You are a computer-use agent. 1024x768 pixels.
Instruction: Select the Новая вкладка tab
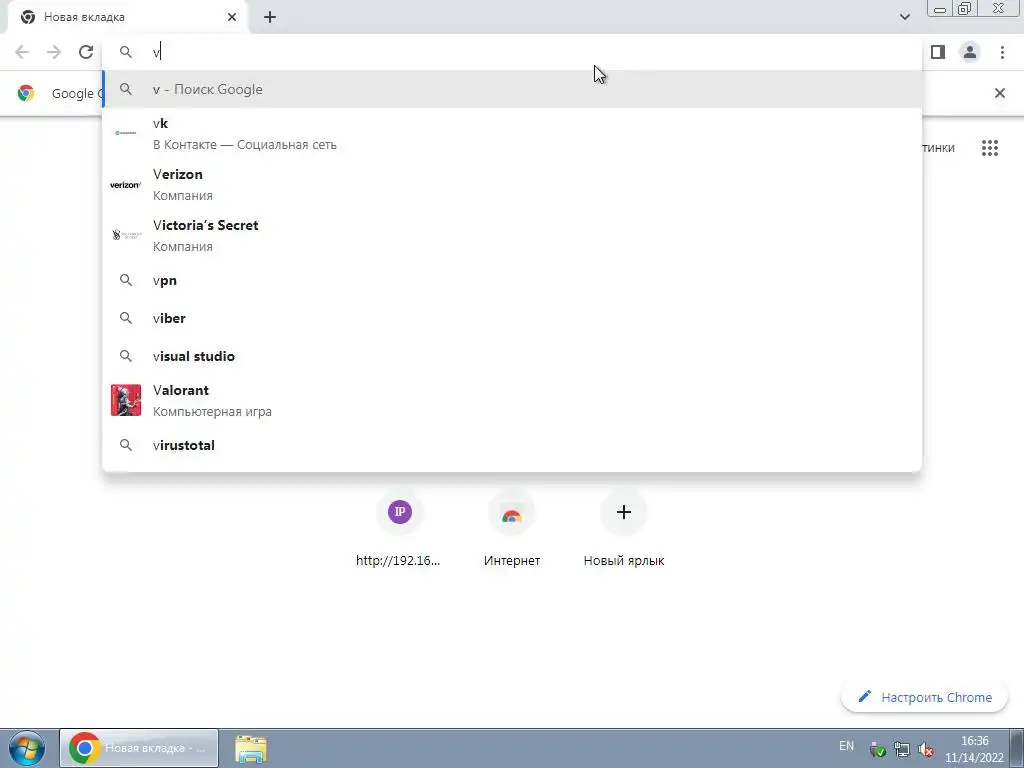pos(127,18)
